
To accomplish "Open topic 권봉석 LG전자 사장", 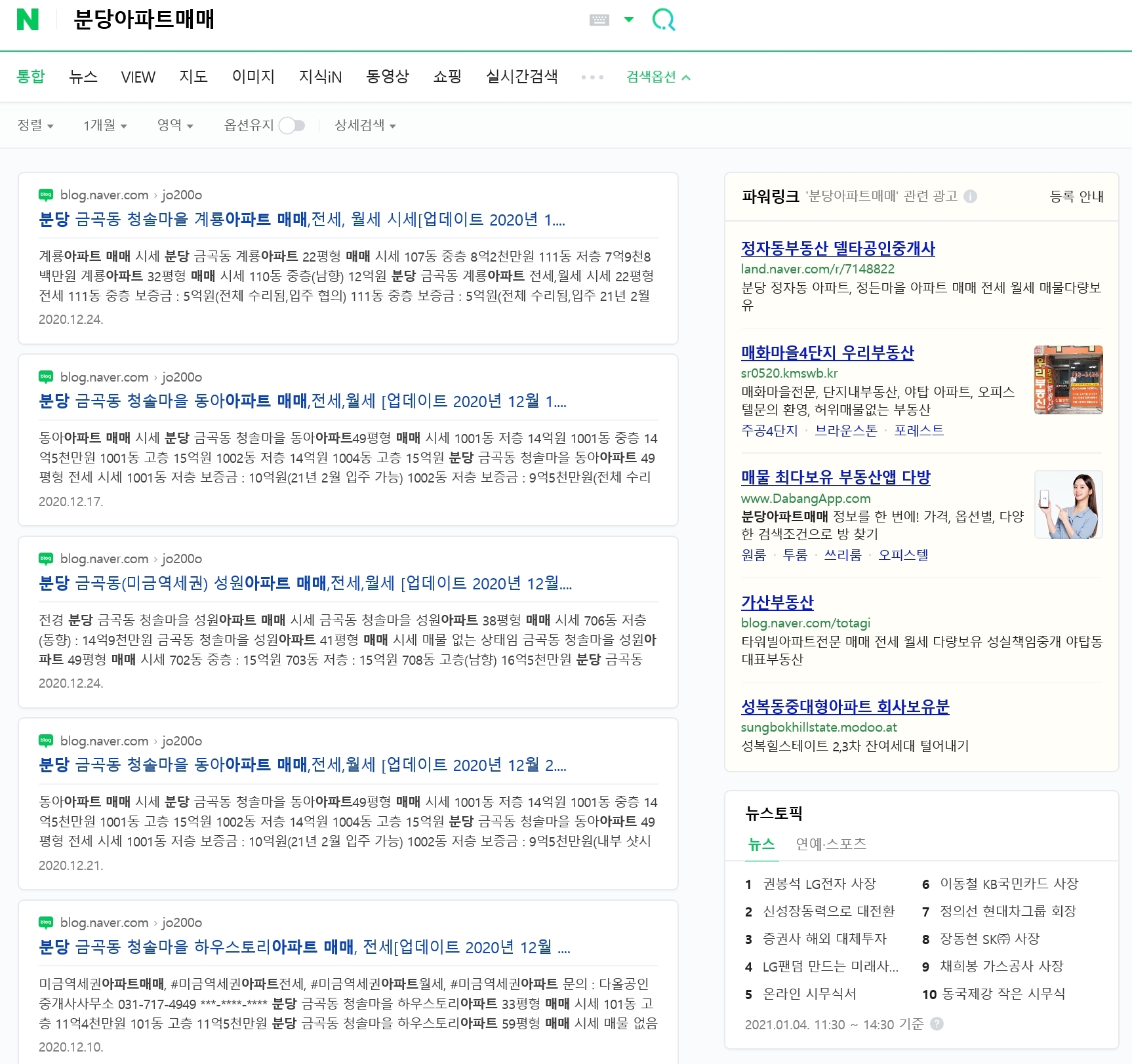I will [819, 884].
